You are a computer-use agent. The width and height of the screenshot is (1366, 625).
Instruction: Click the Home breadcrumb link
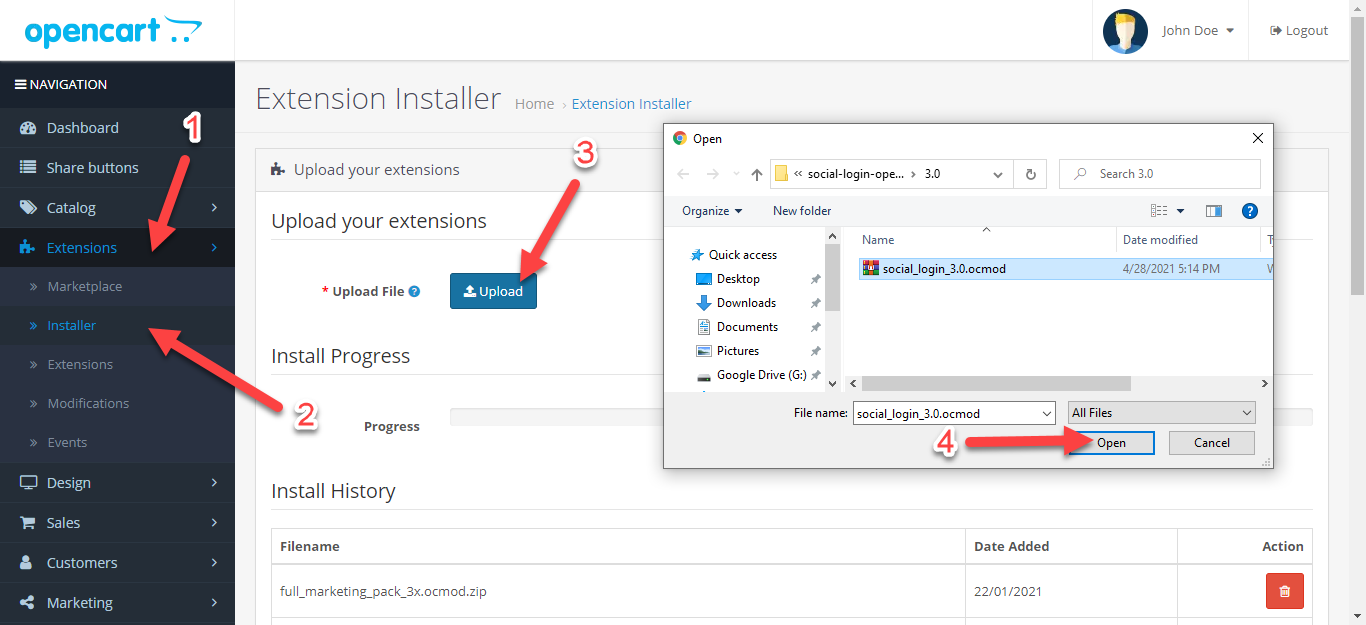click(x=534, y=104)
